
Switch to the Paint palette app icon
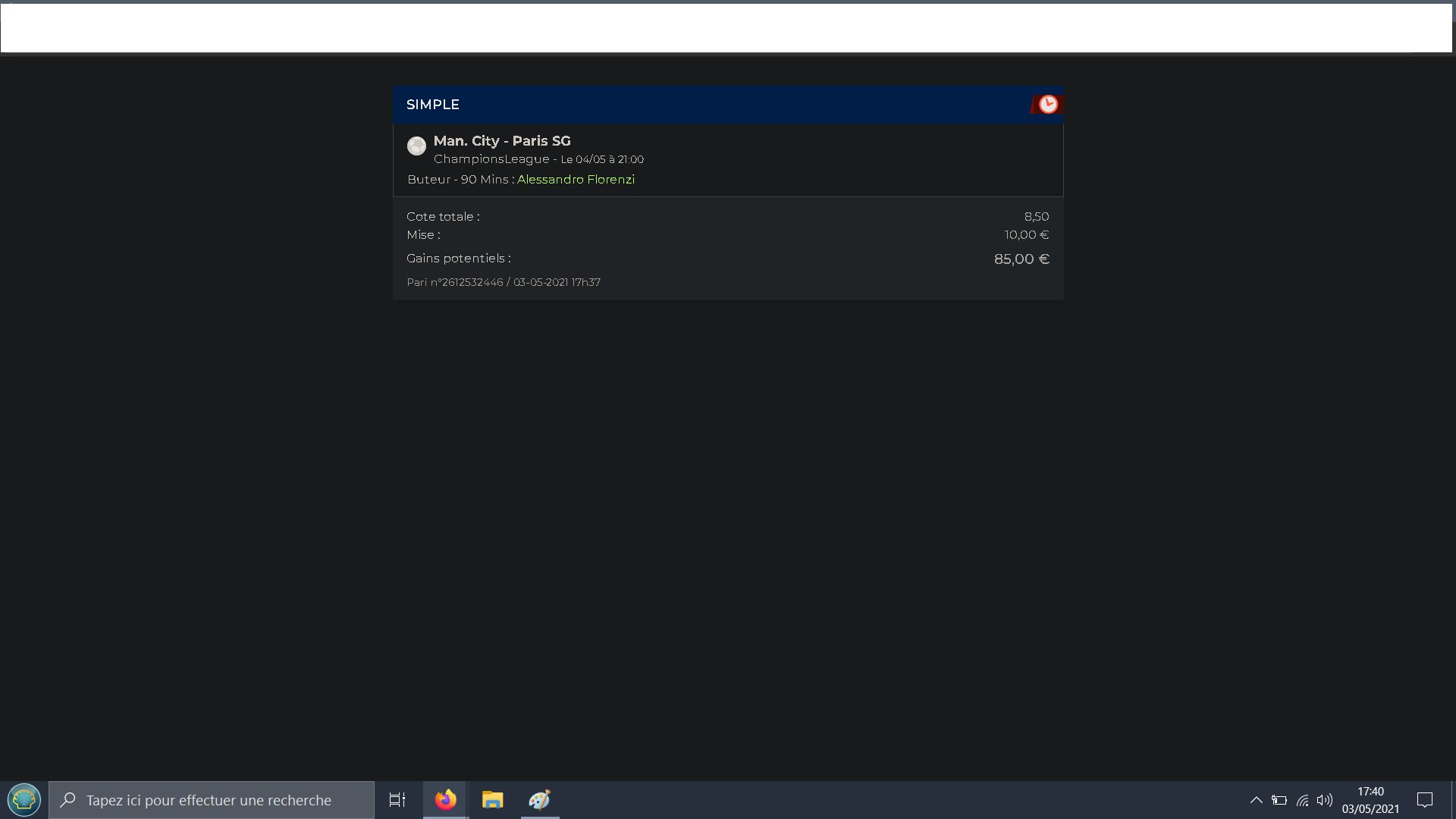tap(539, 800)
